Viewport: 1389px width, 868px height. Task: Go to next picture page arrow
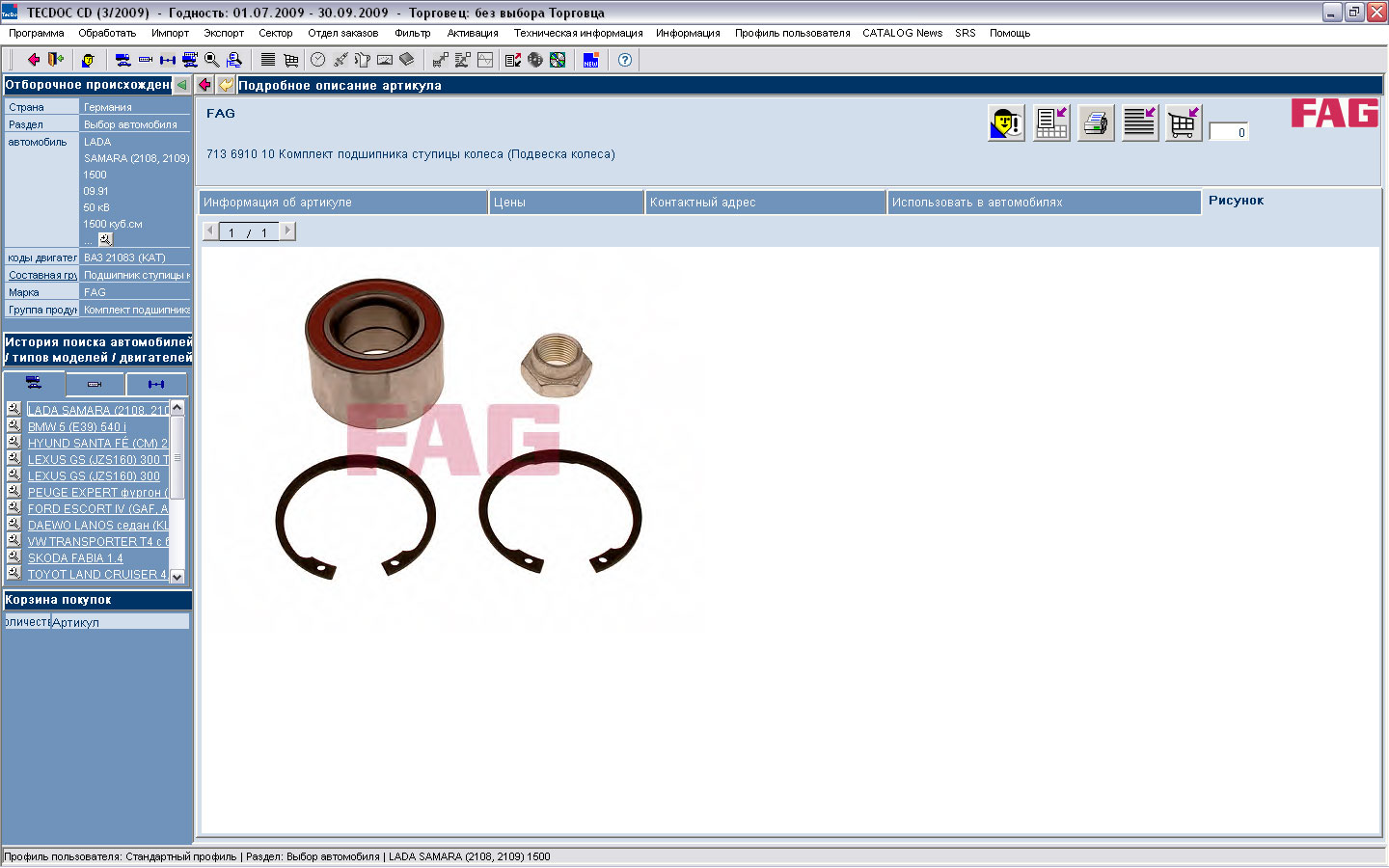(287, 231)
